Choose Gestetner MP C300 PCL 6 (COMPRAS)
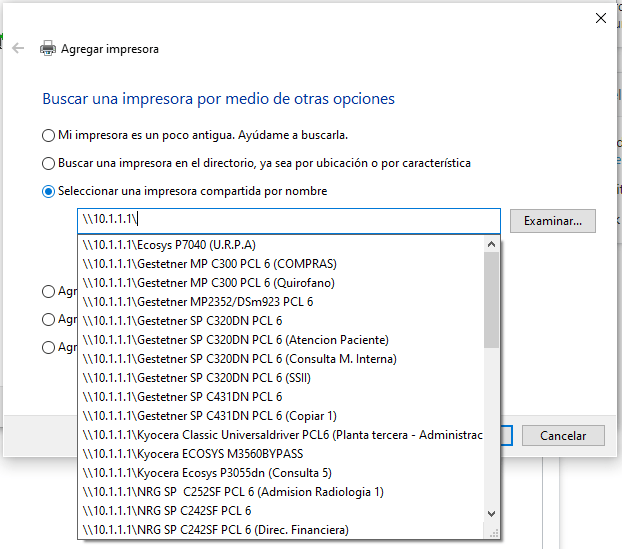The width and height of the screenshot is (622, 549). click(x=281, y=264)
